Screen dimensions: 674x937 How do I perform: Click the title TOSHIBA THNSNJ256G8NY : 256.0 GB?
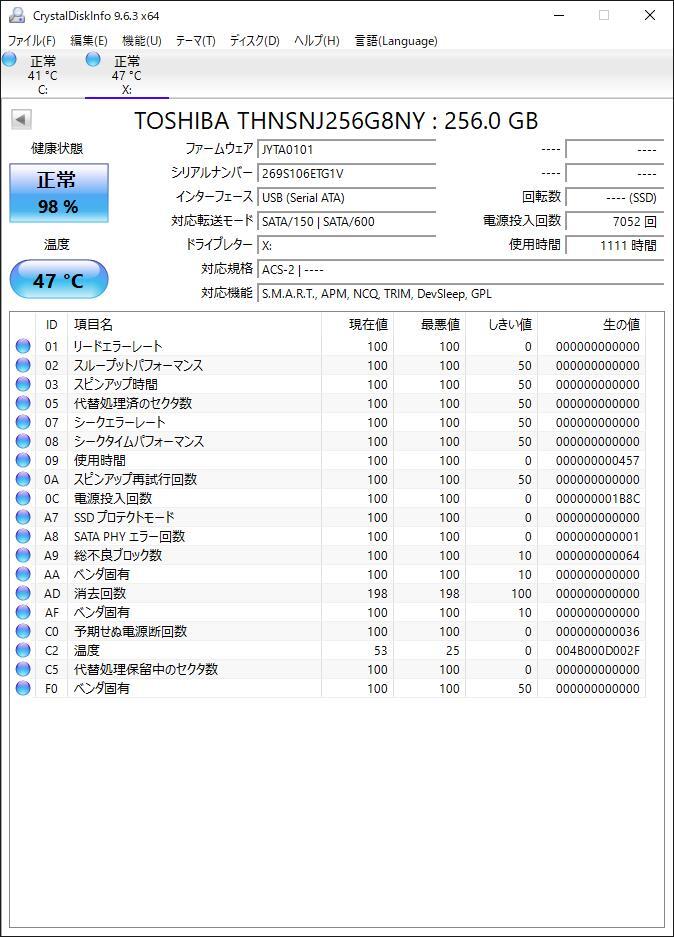336,121
